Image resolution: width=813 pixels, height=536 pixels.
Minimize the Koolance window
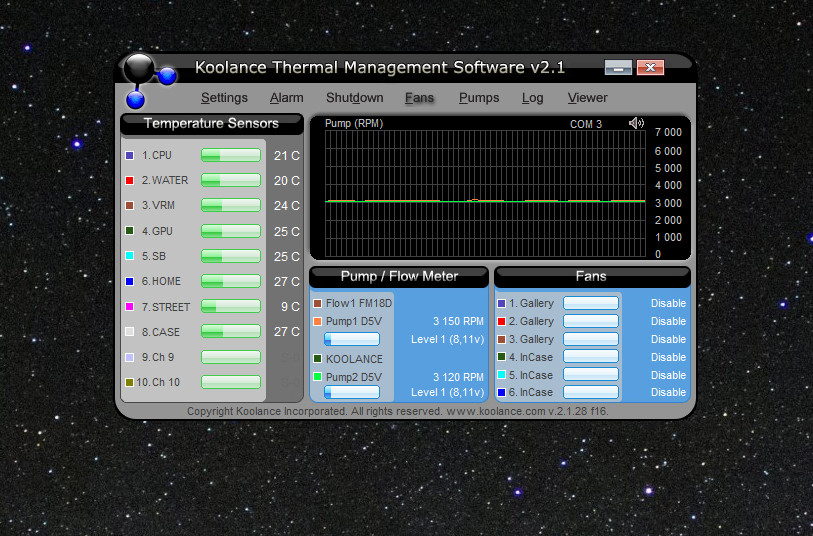(618, 67)
